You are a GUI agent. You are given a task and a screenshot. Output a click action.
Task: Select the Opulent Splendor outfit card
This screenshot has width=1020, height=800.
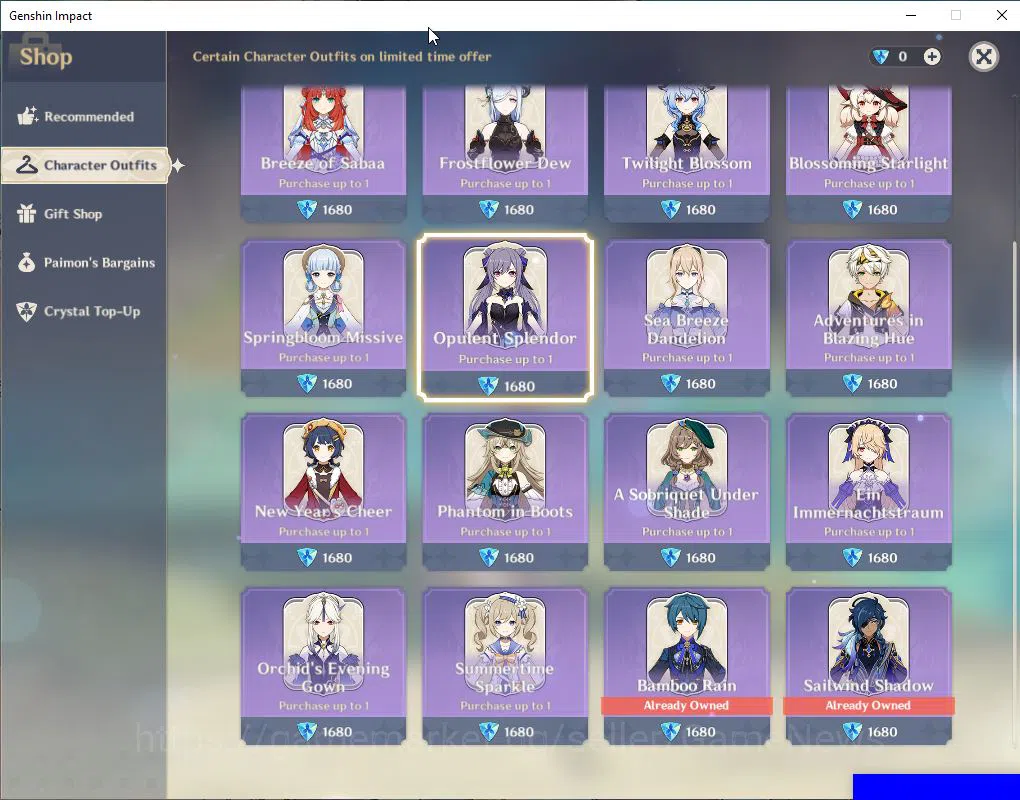tap(505, 317)
